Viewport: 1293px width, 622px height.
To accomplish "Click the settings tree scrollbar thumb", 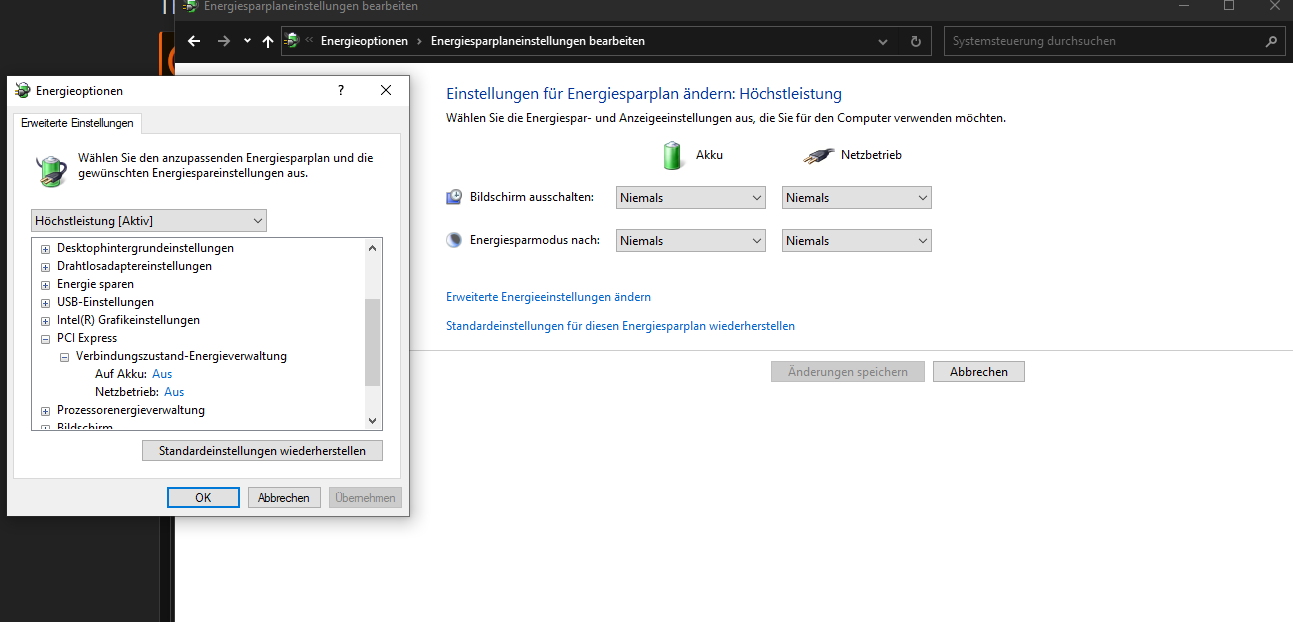I will tap(373, 342).
